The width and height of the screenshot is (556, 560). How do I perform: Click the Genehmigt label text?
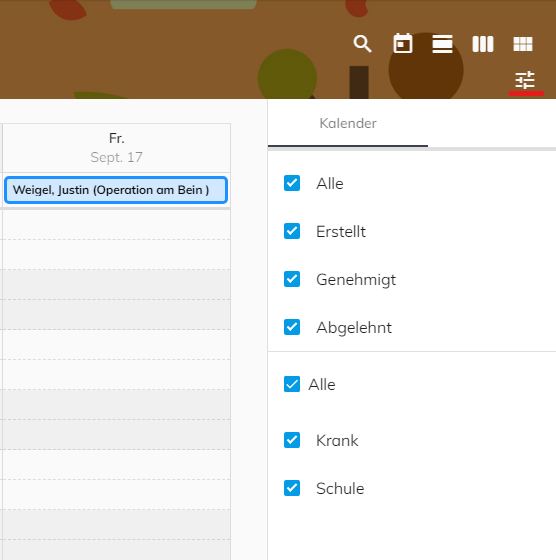point(356,280)
